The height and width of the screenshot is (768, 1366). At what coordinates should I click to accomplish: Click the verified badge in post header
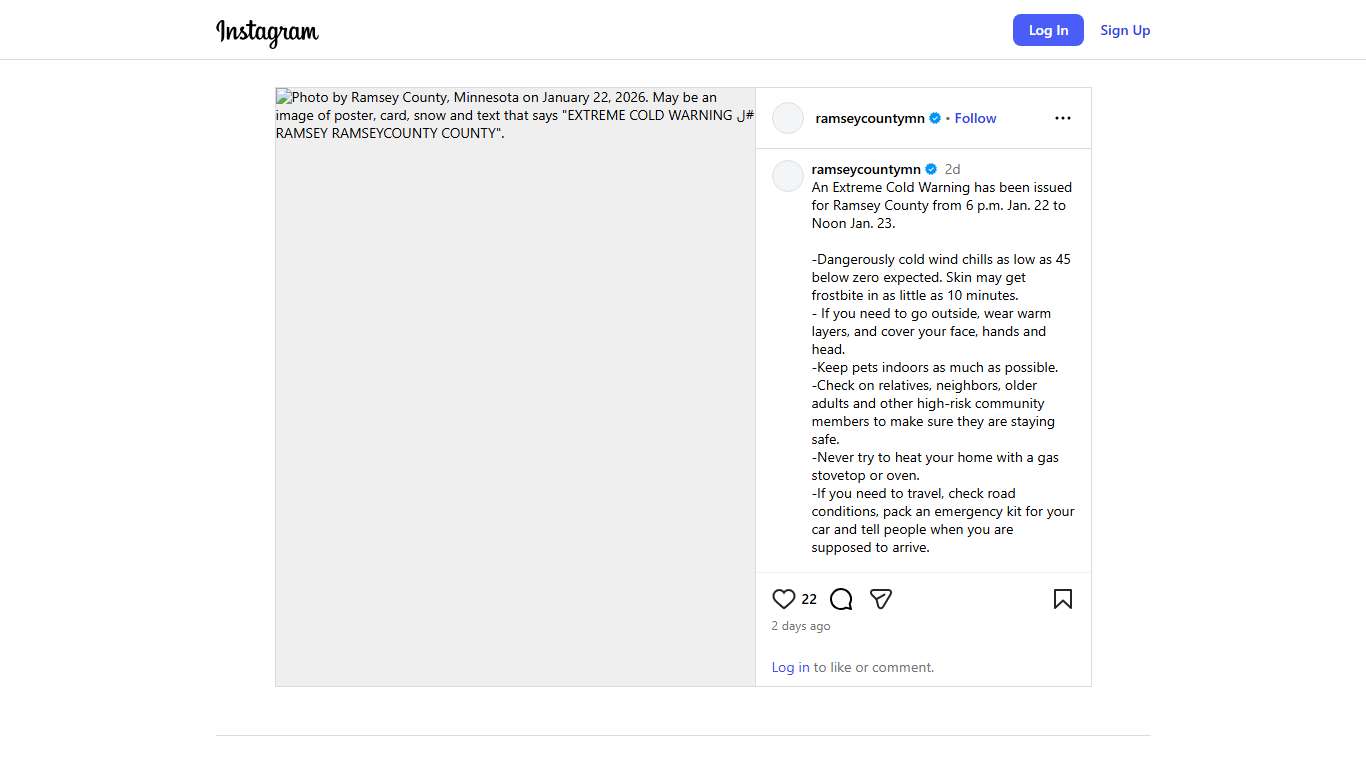(x=935, y=118)
